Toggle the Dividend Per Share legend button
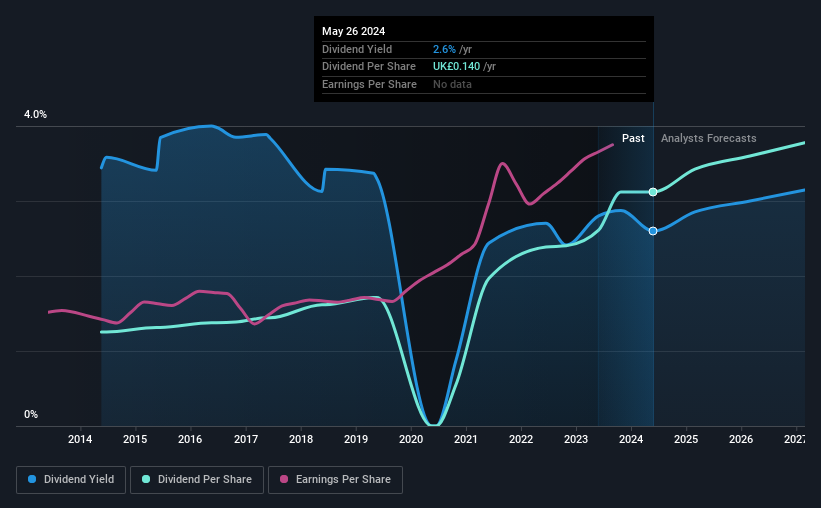This screenshot has width=821, height=508. coord(197,480)
